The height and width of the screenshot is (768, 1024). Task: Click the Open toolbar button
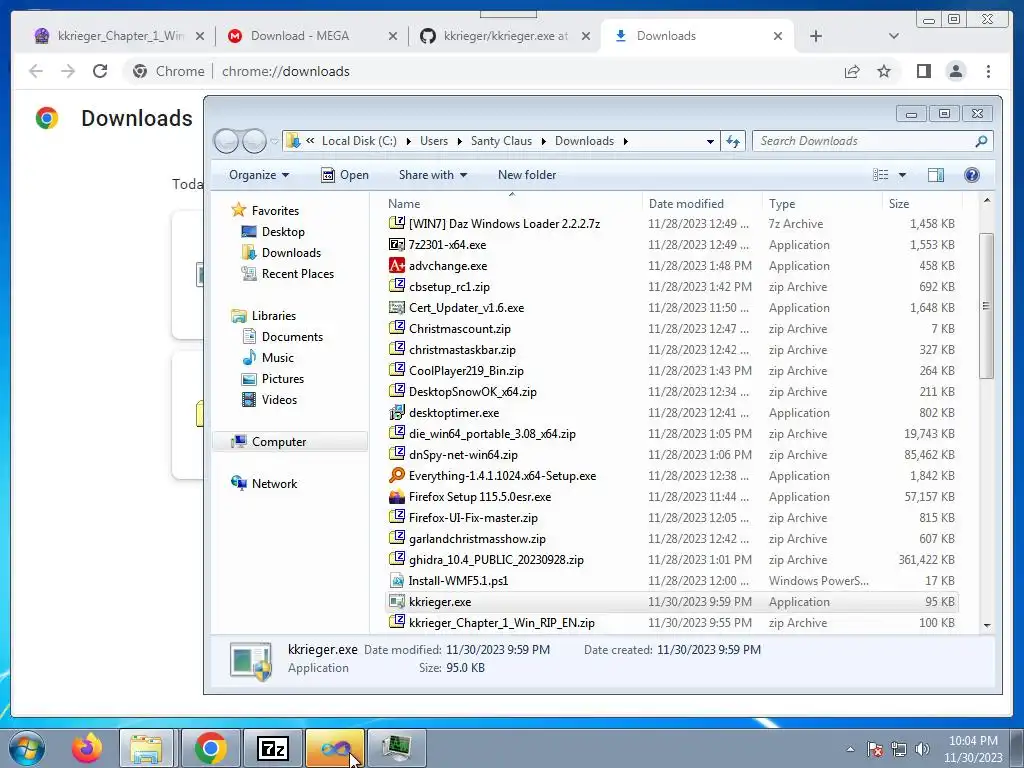345,175
